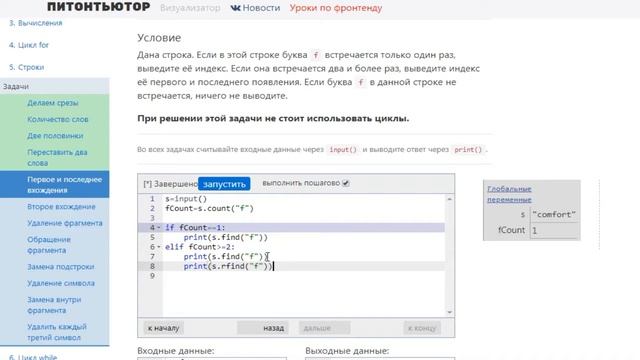Click line 8 print(s.rfind("f"))

point(228,266)
